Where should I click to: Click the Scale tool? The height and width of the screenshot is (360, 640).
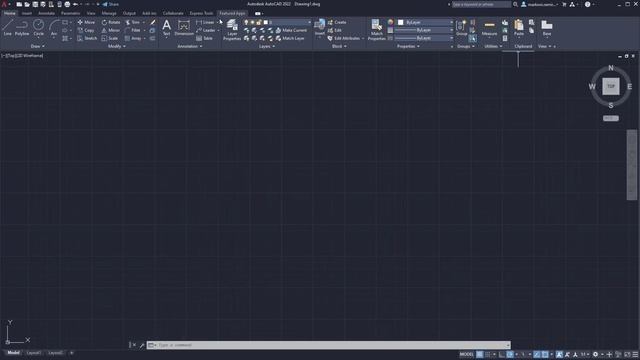[x=110, y=38]
